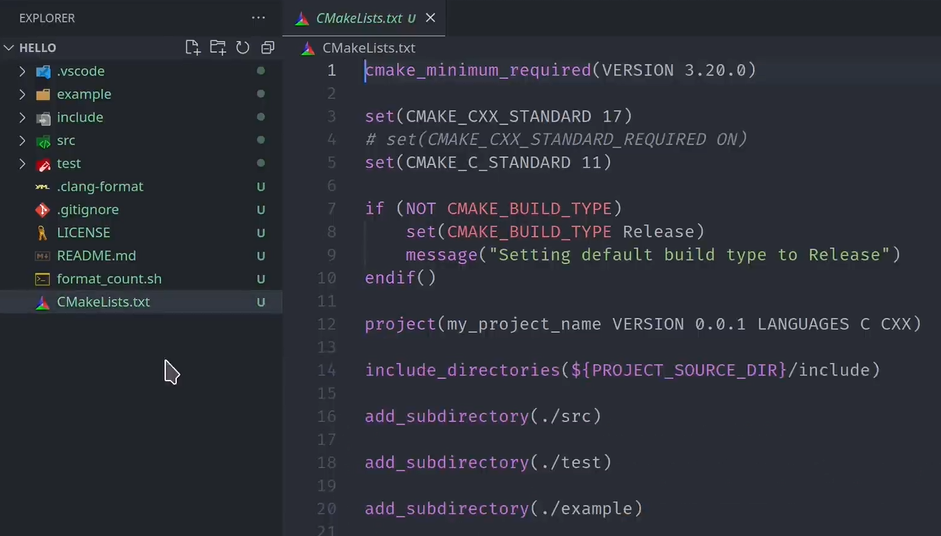Expand the include folder chevron
The image size is (941, 536).
[x=22, y=117]
